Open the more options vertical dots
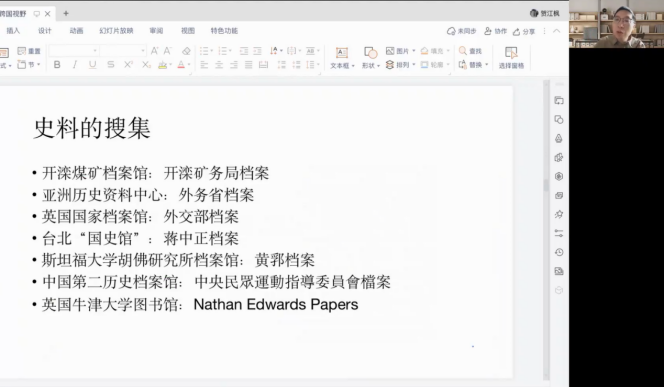Viewport: 665px width, 388px height. [x=544, y=31]
